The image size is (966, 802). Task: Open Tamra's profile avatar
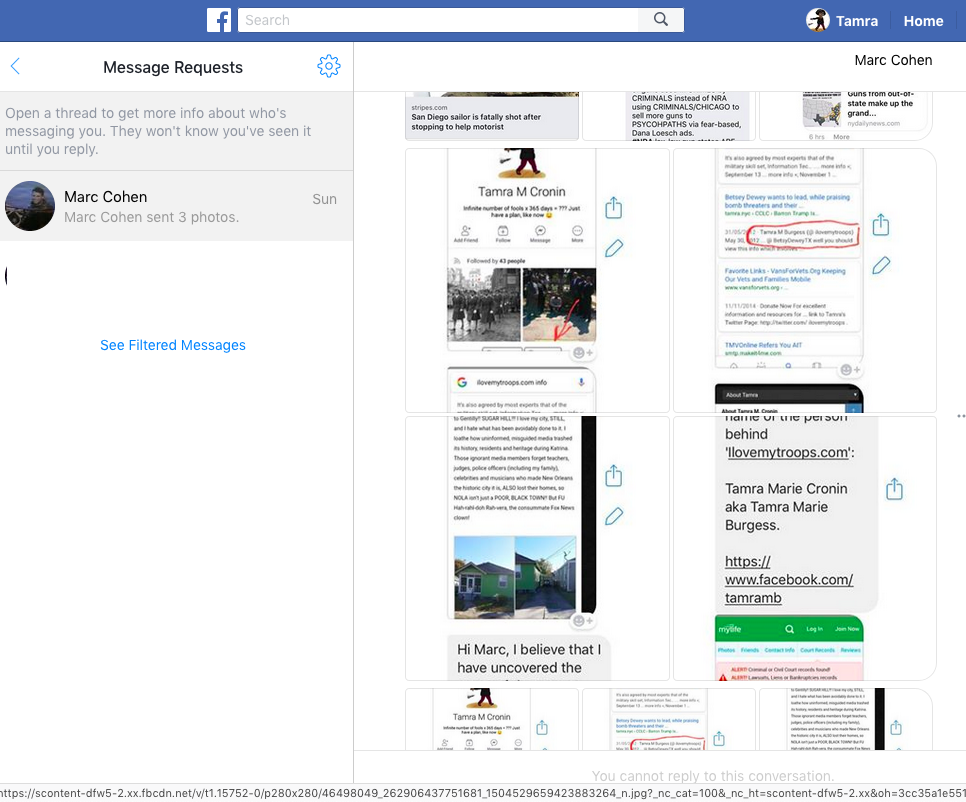(818, 20)
